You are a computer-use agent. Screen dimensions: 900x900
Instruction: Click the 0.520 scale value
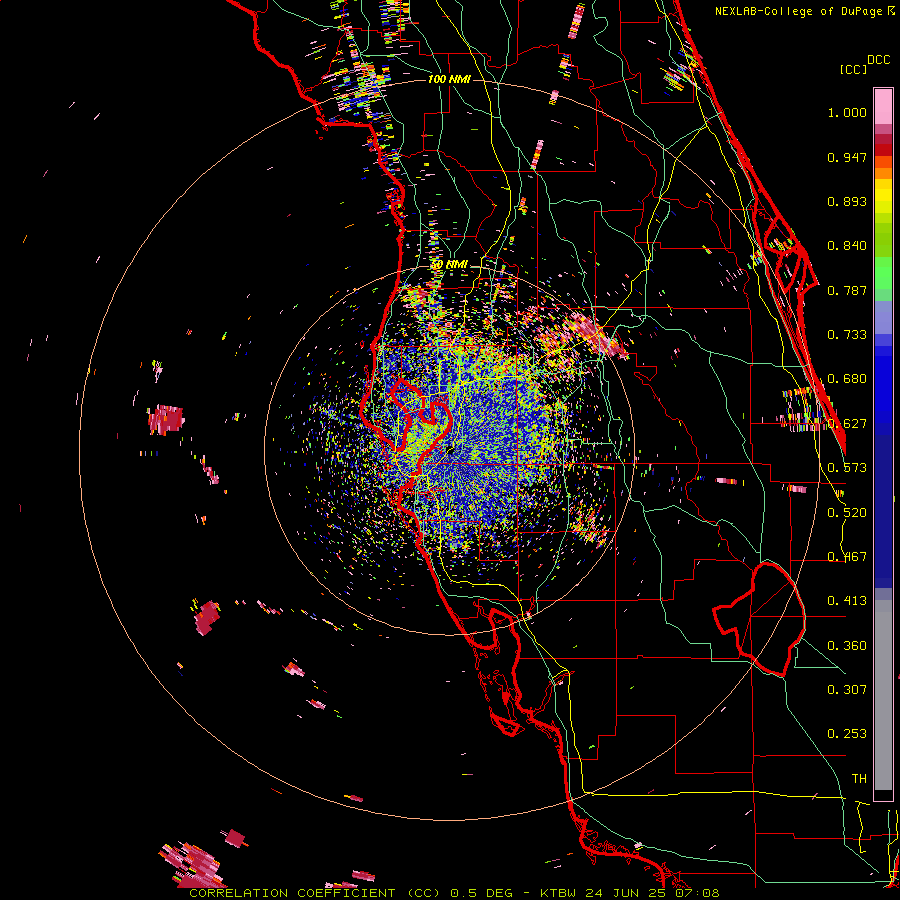[847, 513]
